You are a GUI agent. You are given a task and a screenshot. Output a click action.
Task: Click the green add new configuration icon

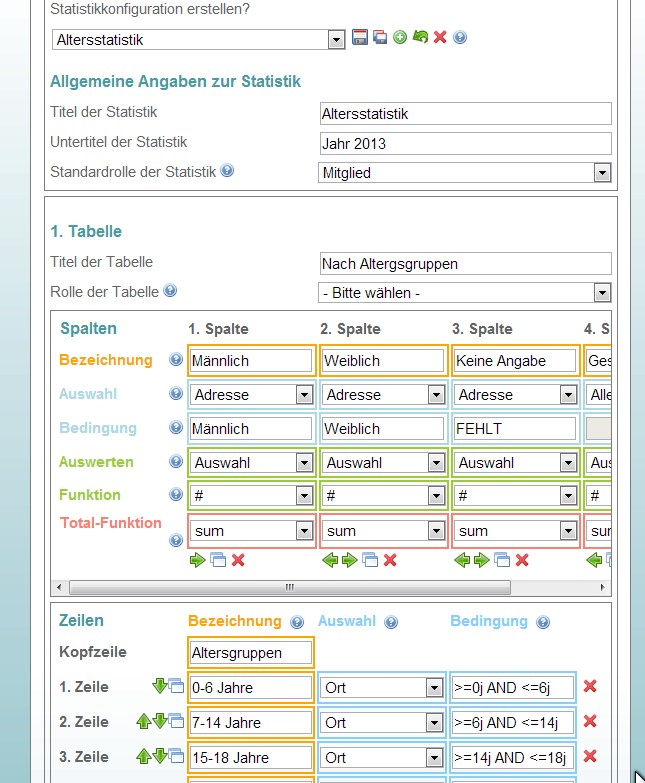[400, 38]
